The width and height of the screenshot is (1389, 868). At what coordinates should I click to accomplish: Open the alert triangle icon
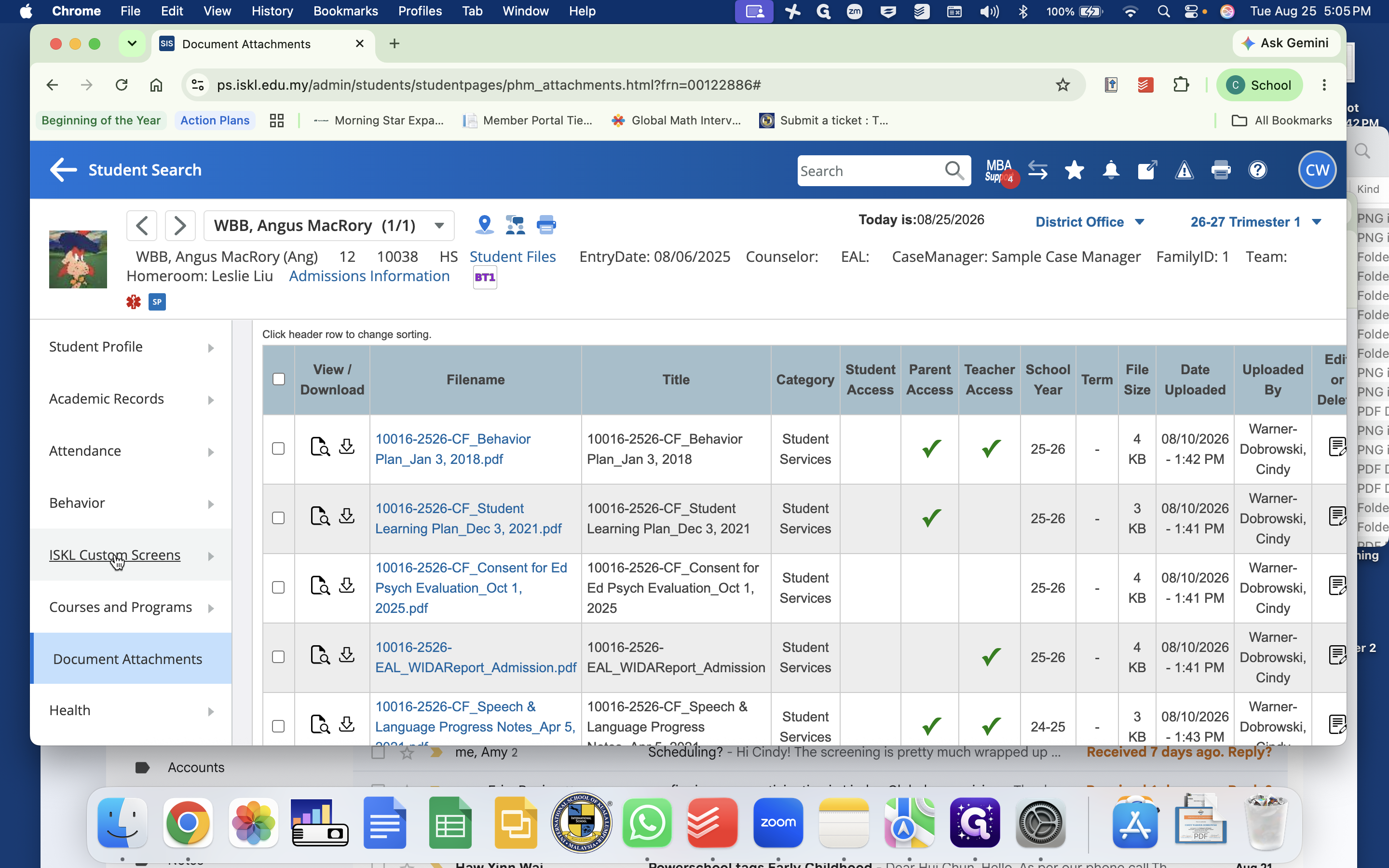1184,171
